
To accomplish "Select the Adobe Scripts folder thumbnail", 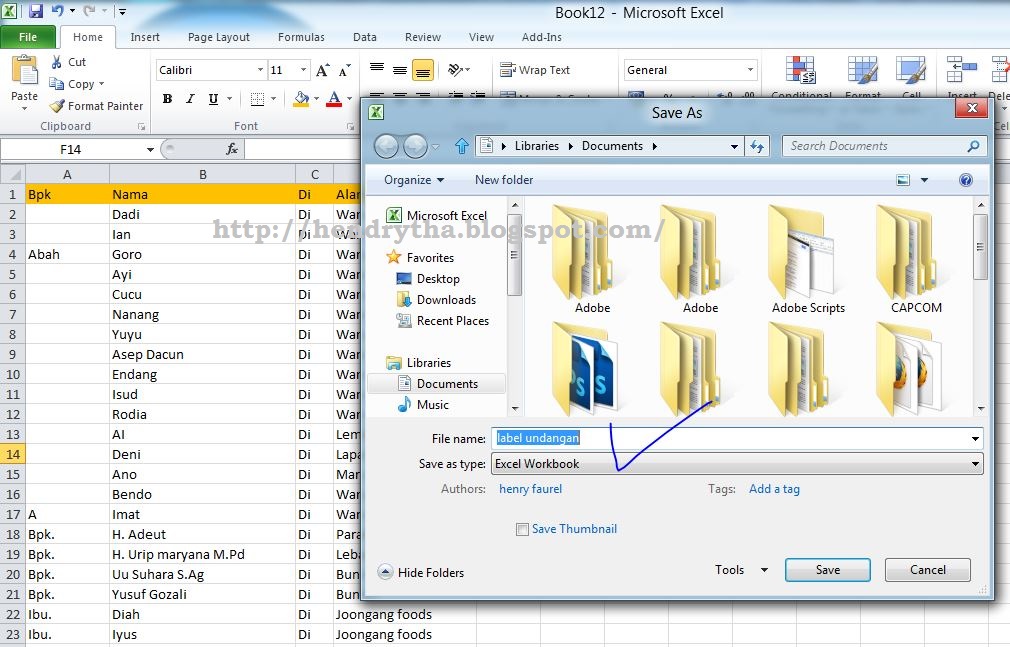I will (x=808, y=260).
